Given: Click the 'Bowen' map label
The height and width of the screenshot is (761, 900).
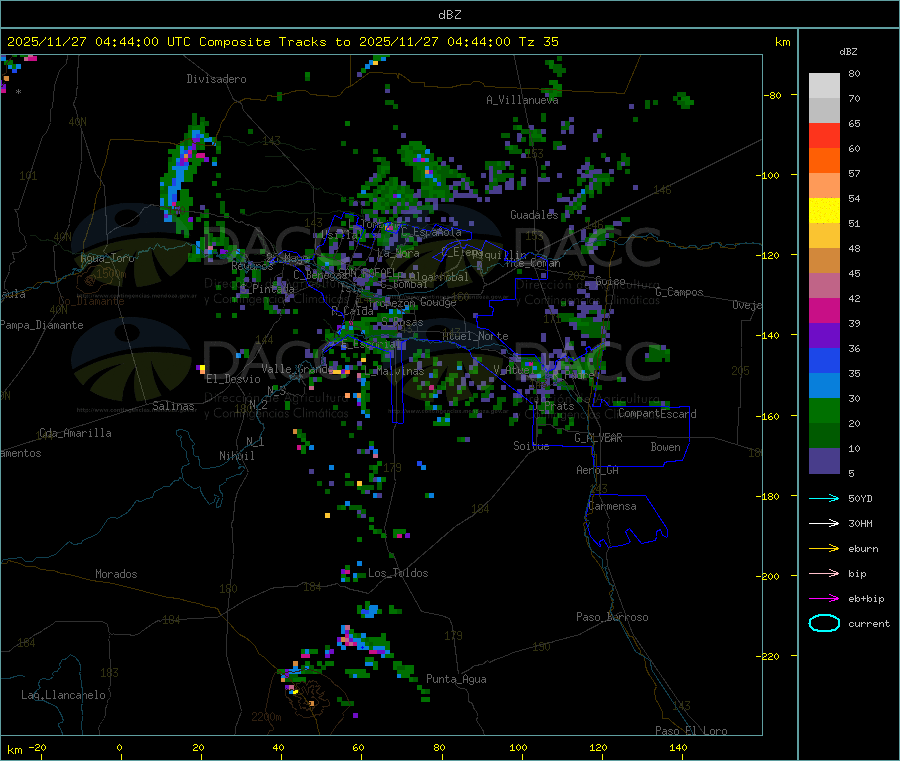Looking at the screenshot, I should click(x=665, y=447).
